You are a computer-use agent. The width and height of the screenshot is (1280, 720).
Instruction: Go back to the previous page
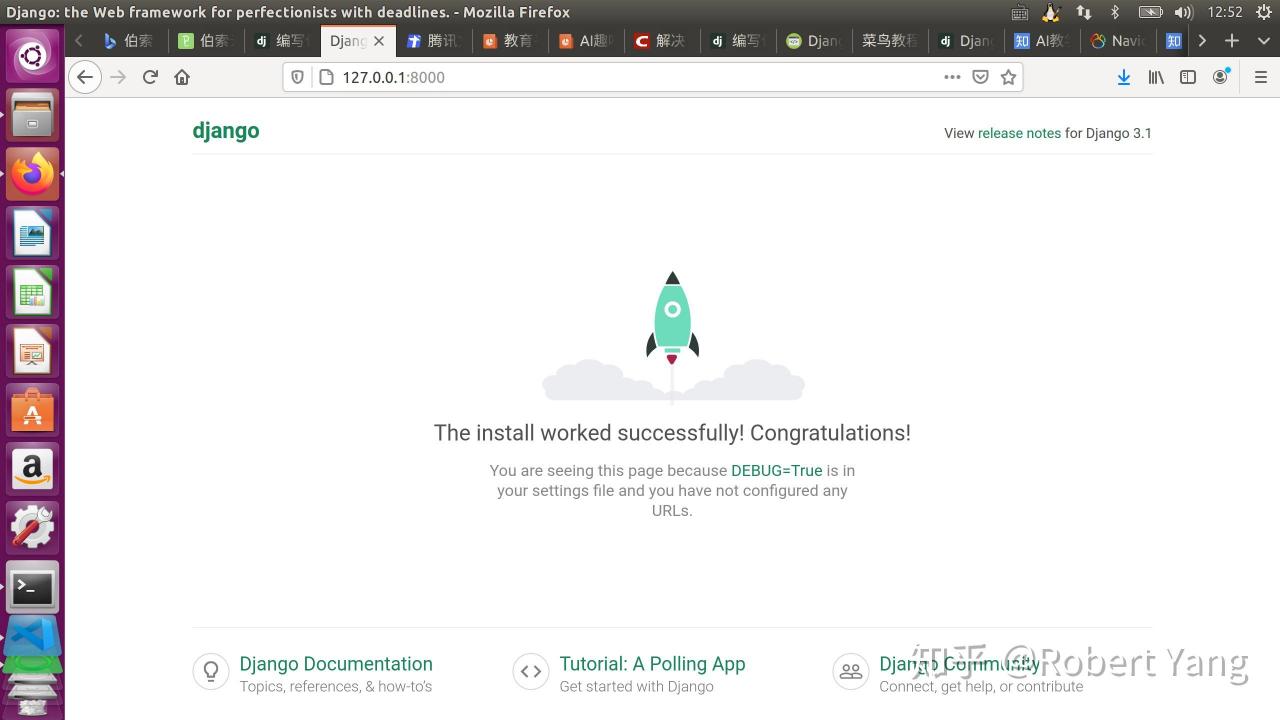85,77
